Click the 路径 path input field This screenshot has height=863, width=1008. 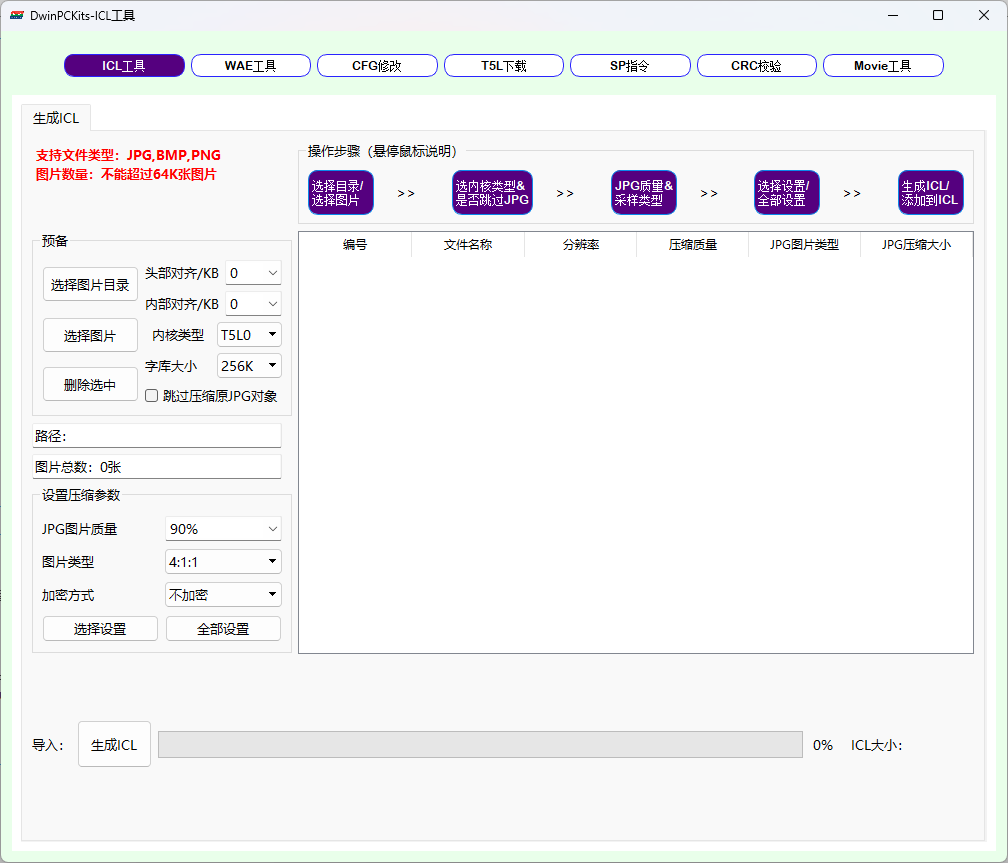click(157, 436)
